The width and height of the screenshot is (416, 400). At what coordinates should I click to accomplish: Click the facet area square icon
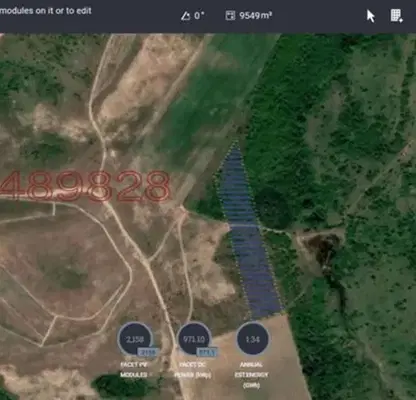[230, 15]
